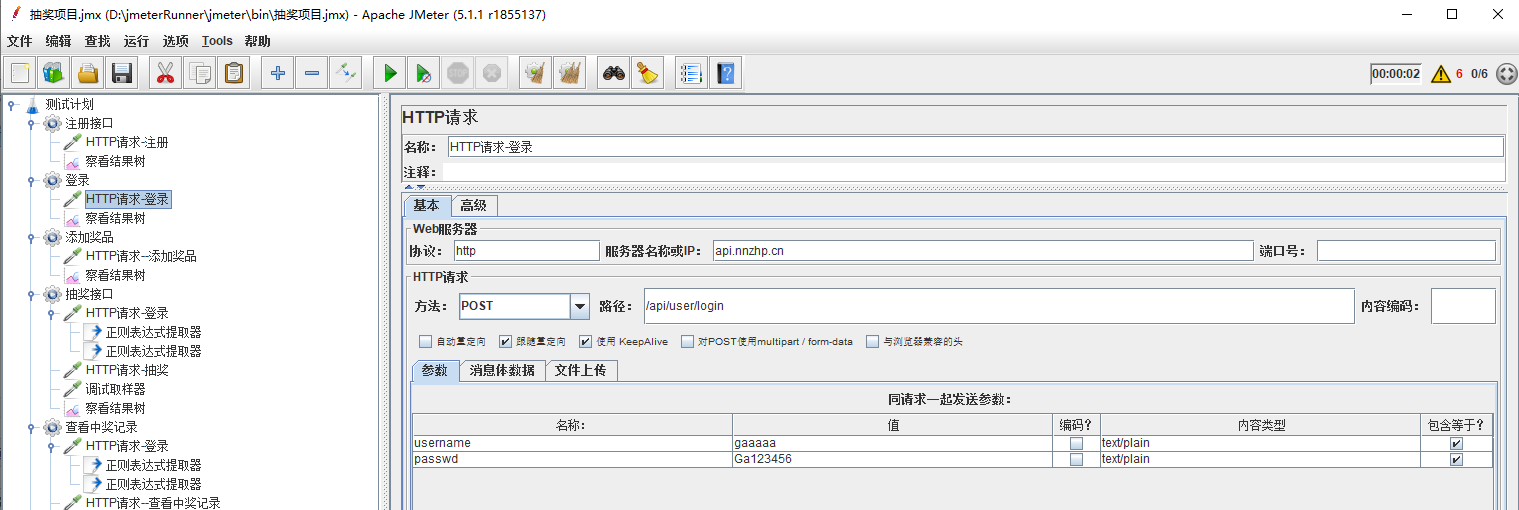Collapse the 添加奖品 thread group toggle
Image resolution: width=1519 pixels, height=510 pixels.
point(31,237)
